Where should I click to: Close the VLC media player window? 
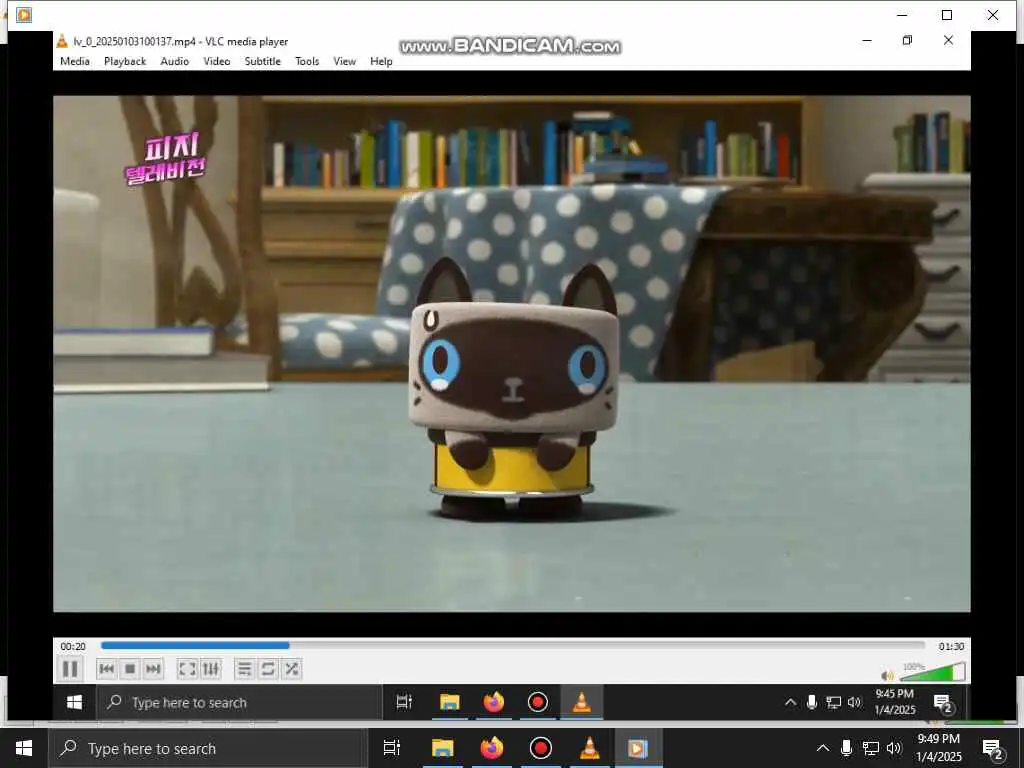948,40
